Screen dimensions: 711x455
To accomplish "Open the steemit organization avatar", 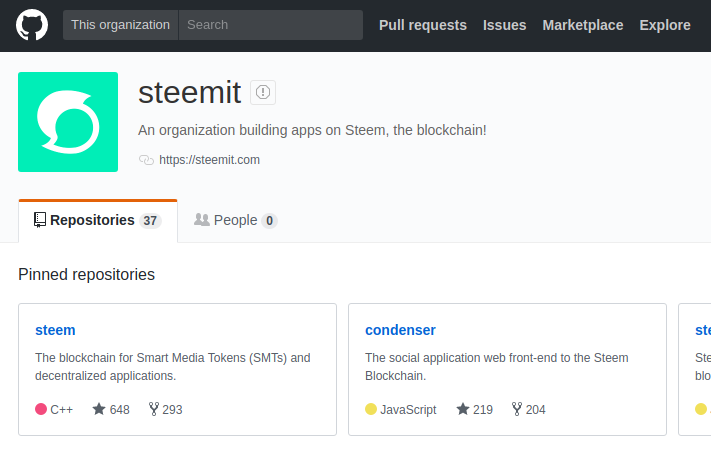I will click(x=68, y=122).
